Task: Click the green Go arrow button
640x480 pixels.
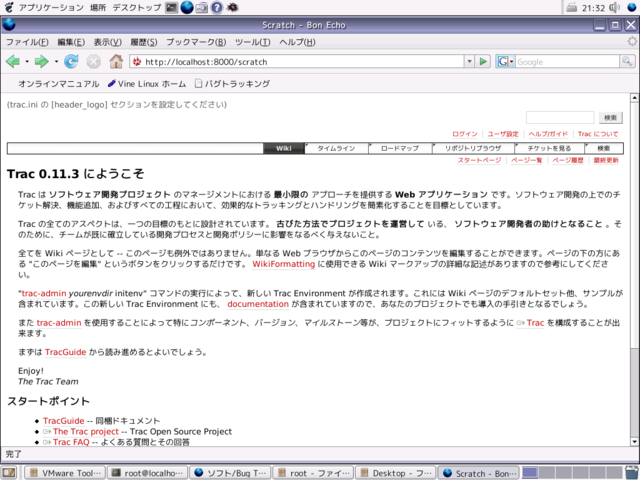Action: (483, 62)
